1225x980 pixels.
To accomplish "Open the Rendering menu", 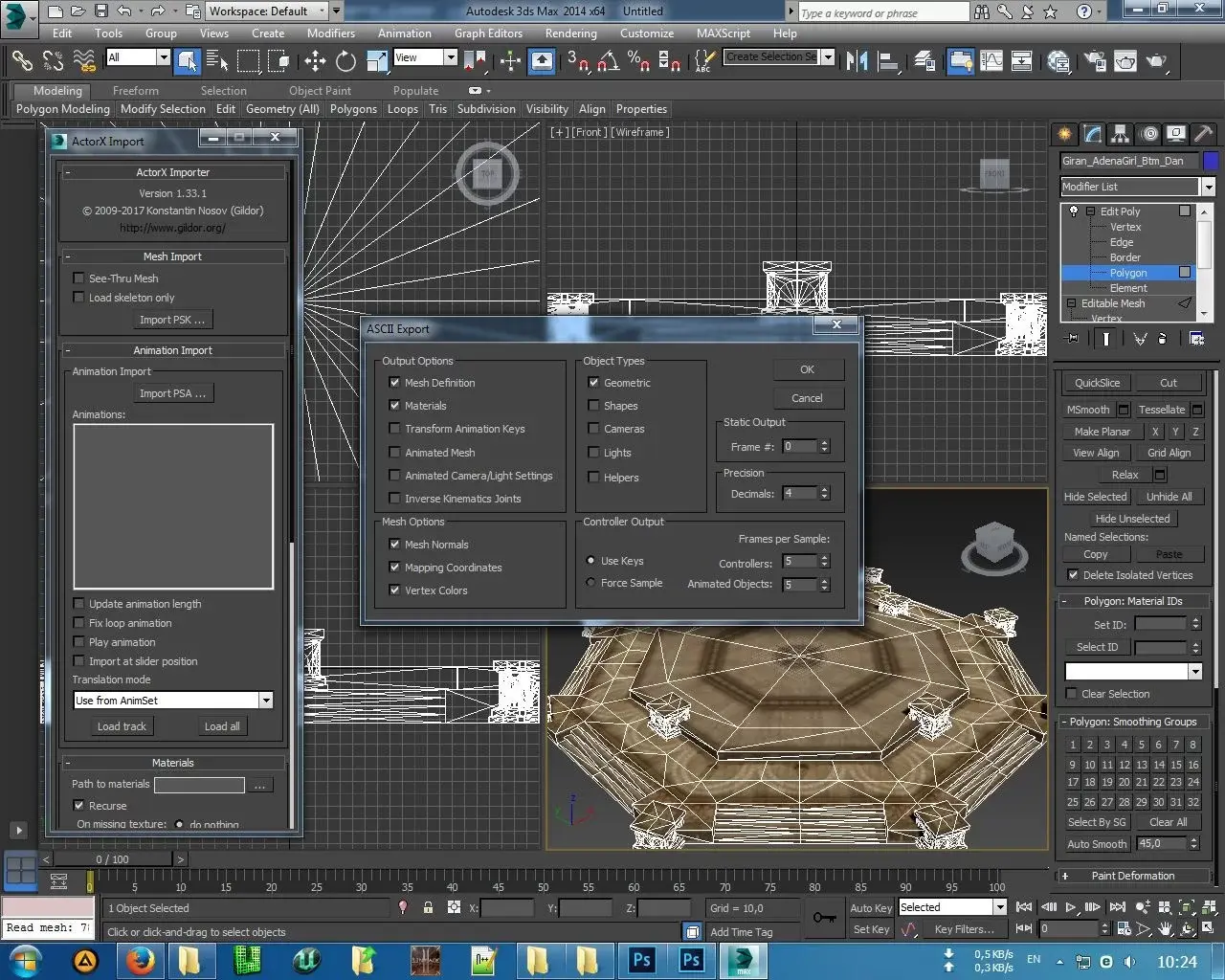I will [571, 33].
